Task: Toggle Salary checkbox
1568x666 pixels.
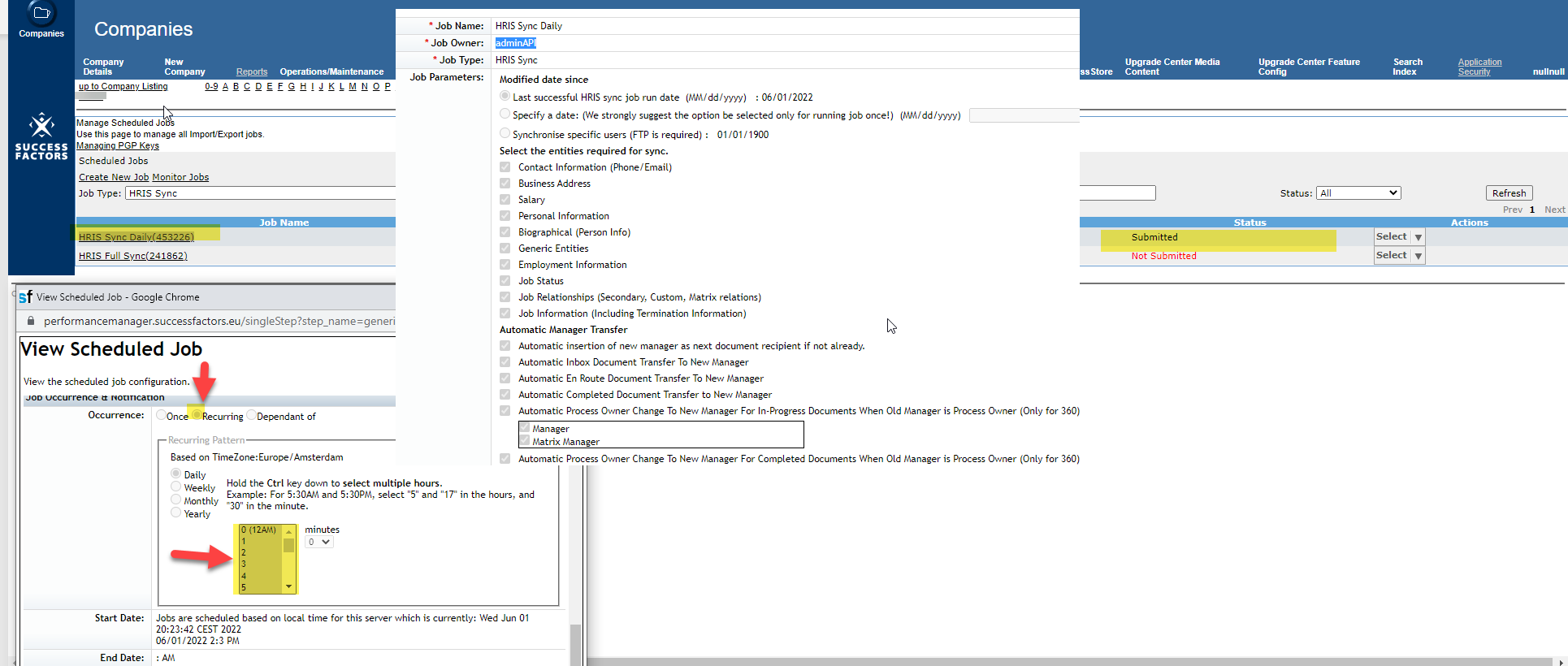Action: point(505,199)
